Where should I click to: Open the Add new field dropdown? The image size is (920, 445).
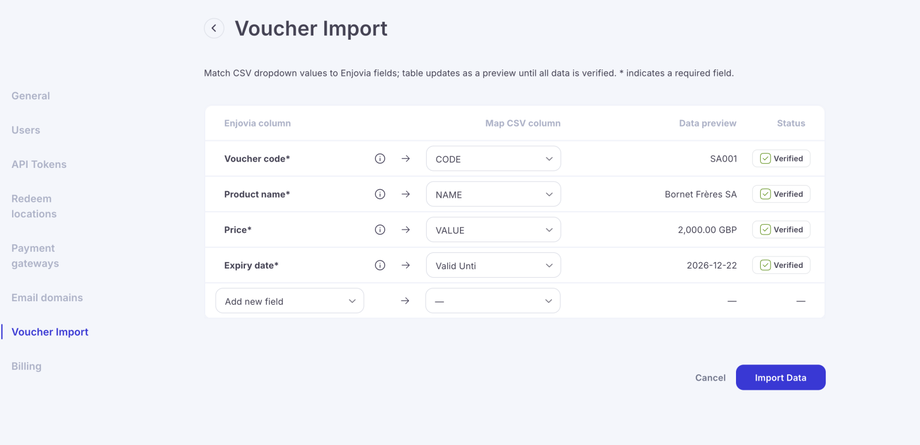coord(289,301)
